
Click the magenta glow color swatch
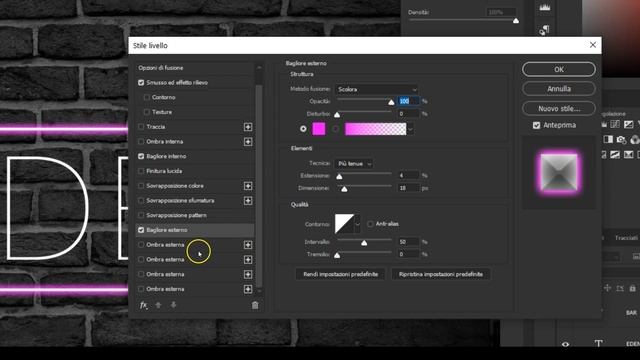tap(319, 129)
